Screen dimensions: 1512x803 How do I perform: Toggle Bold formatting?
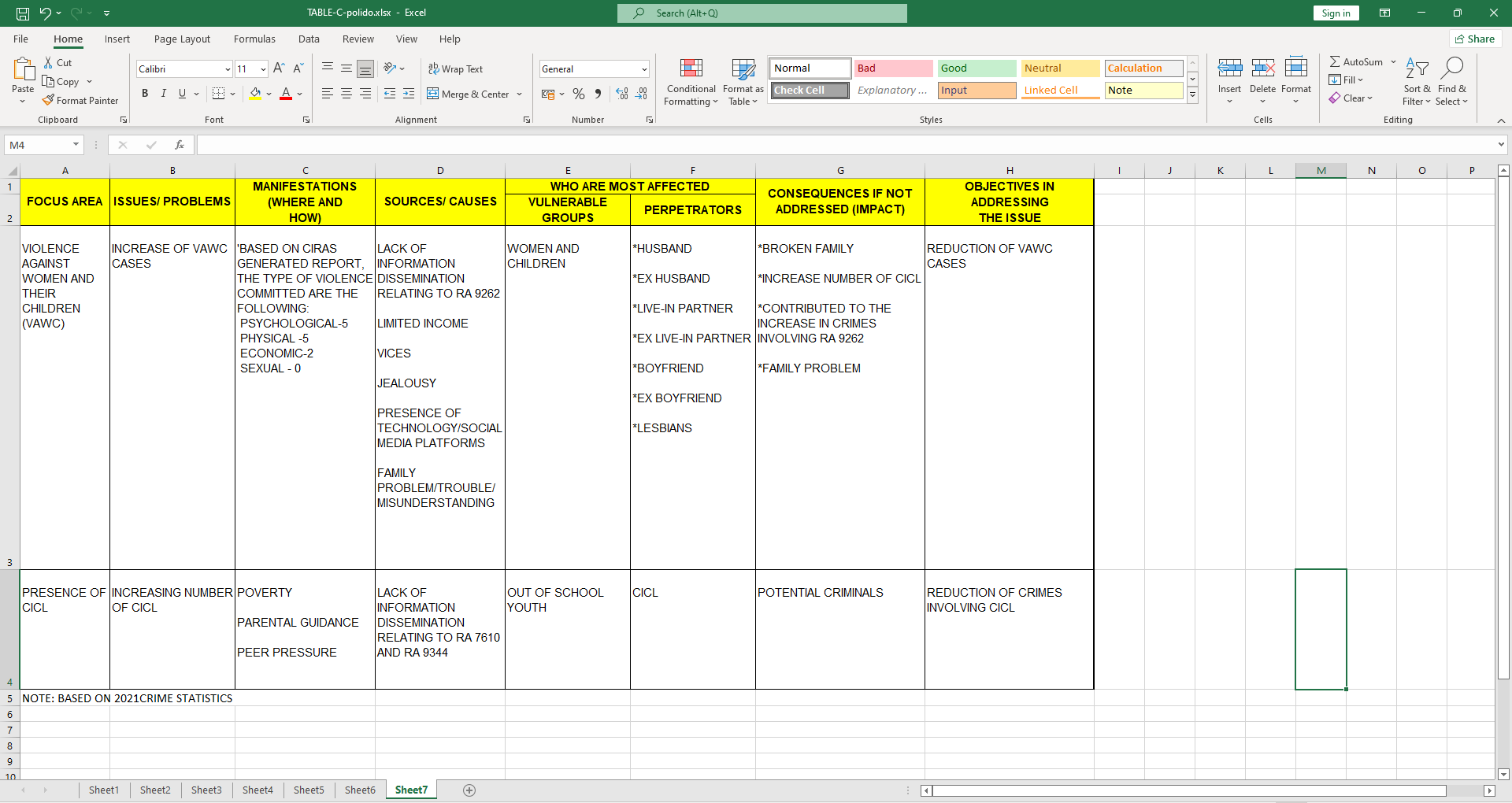pyautogui.click(x=145, y=94)
